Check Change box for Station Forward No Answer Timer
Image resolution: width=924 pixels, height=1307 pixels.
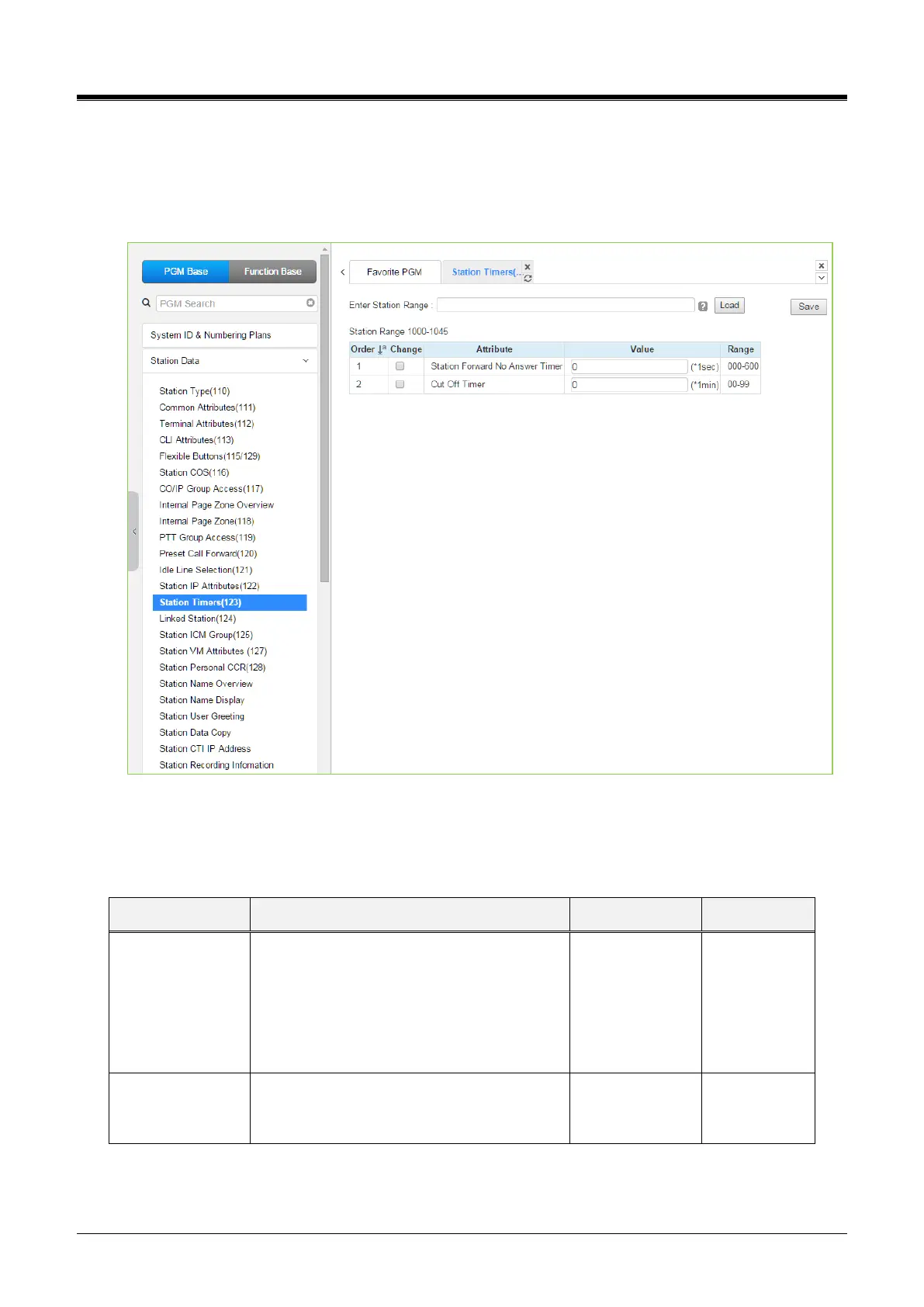(400, 366)
